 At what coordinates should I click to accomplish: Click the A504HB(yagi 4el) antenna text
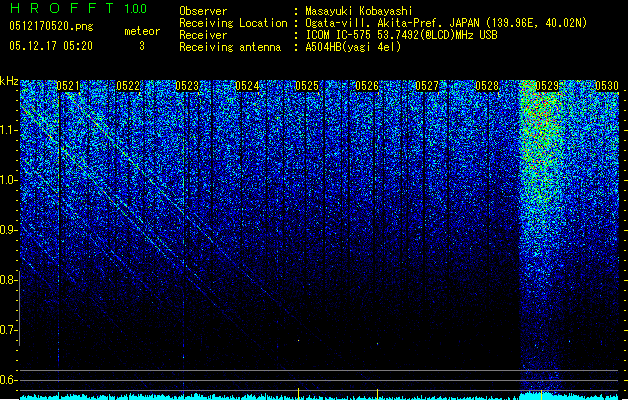point(353,47)
